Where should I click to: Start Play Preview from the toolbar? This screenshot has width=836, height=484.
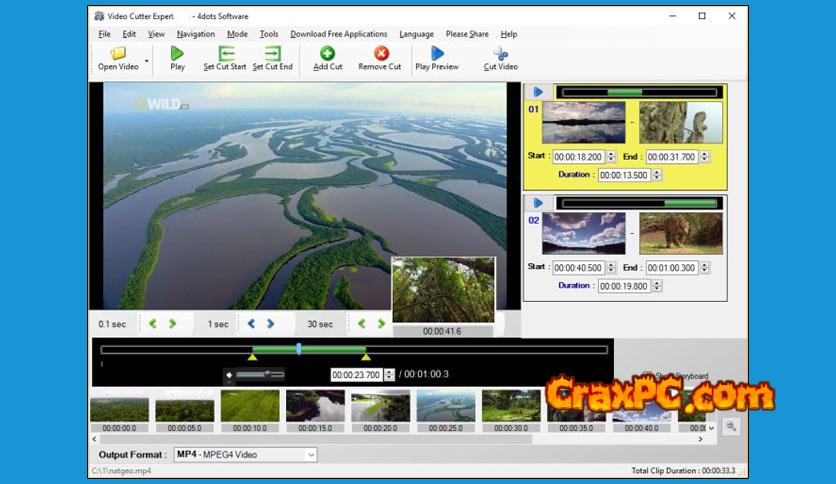click(437, 54)
